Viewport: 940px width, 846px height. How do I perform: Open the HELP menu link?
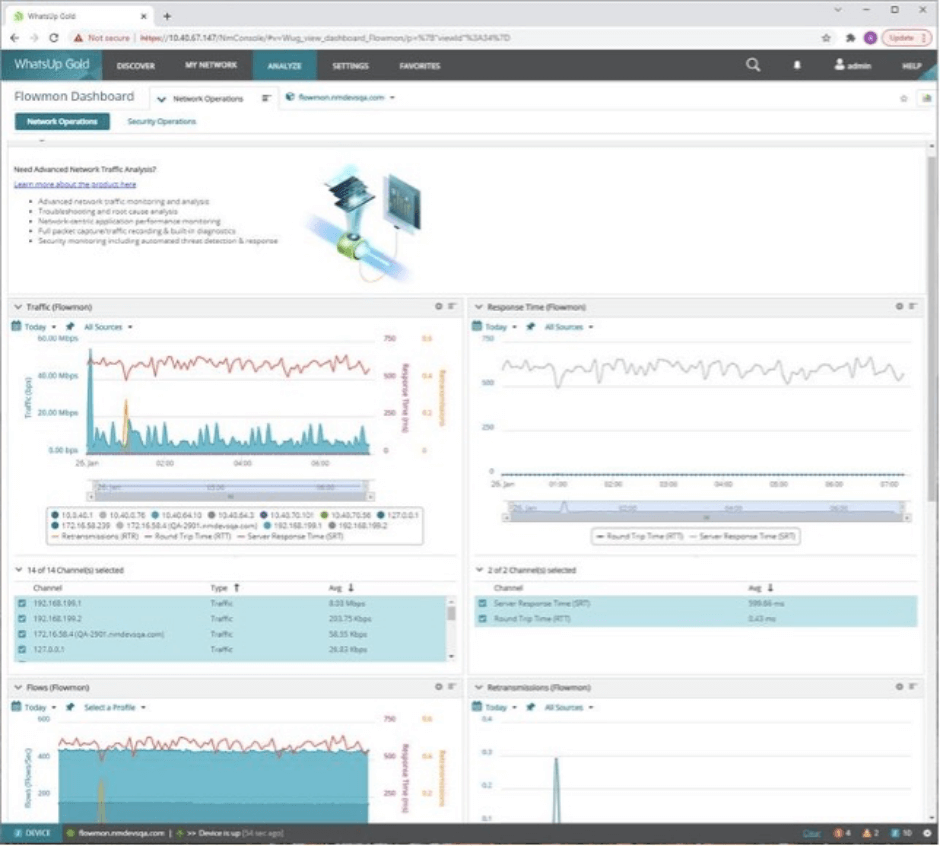tap(911, 66)
